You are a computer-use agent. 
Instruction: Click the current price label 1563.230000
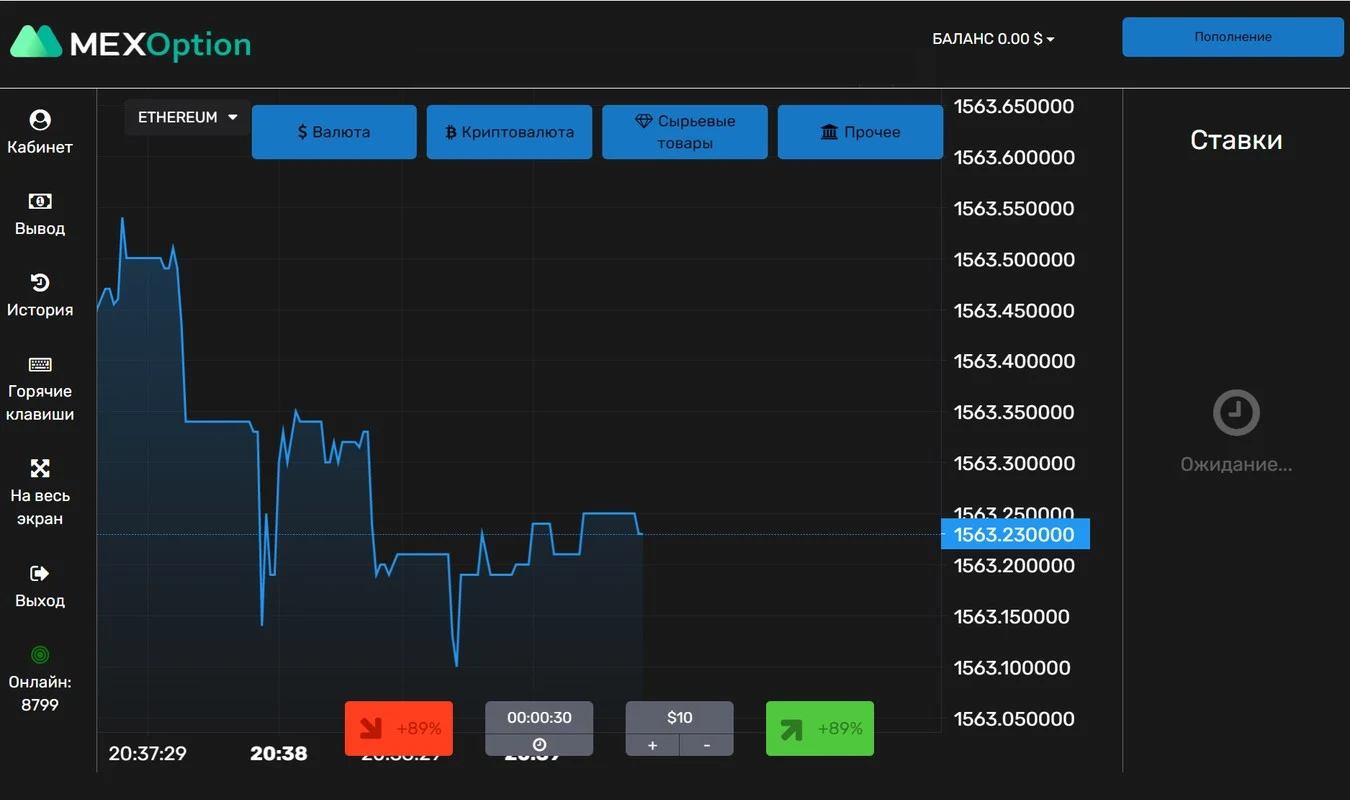1015,534
